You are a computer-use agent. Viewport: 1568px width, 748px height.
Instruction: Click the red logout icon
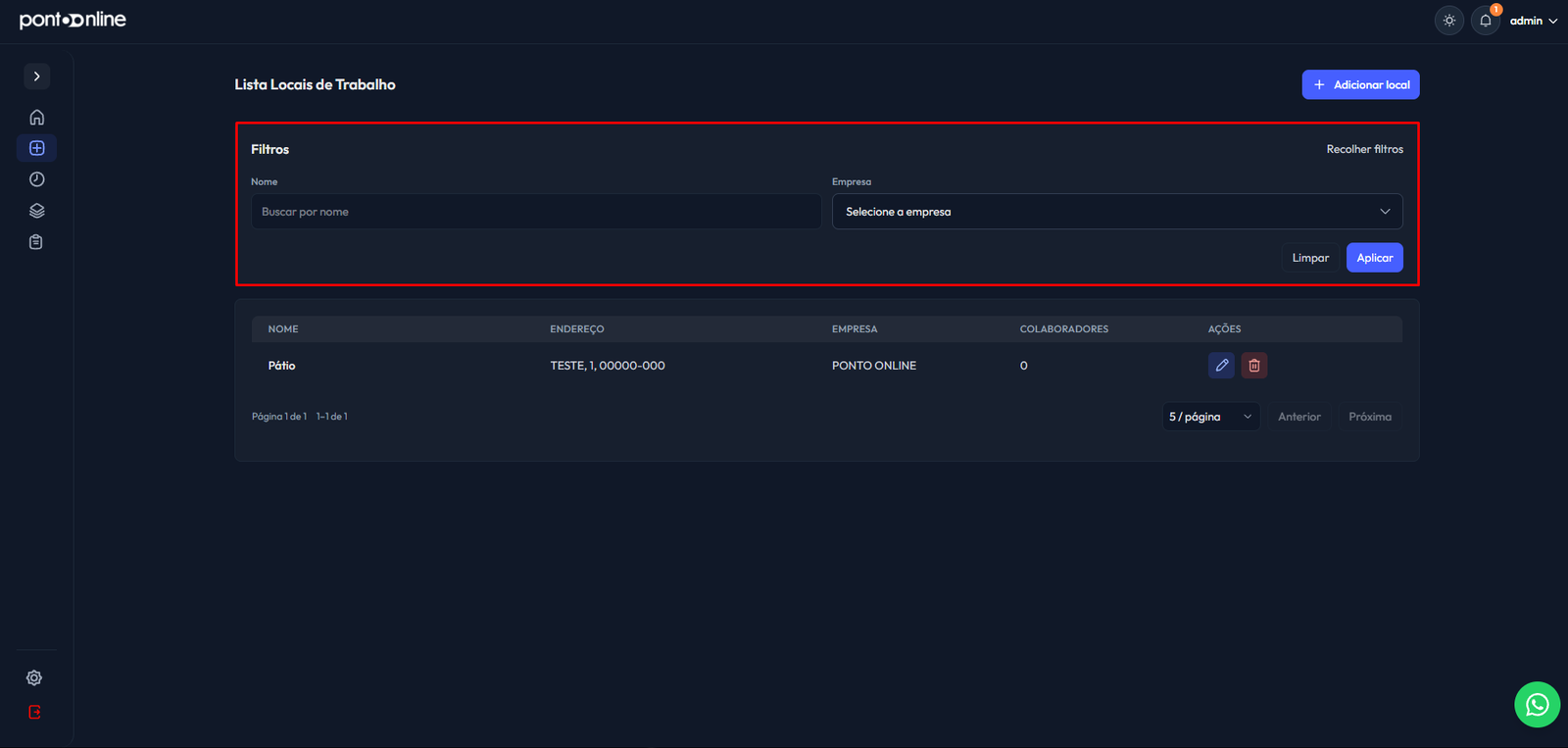34,713
